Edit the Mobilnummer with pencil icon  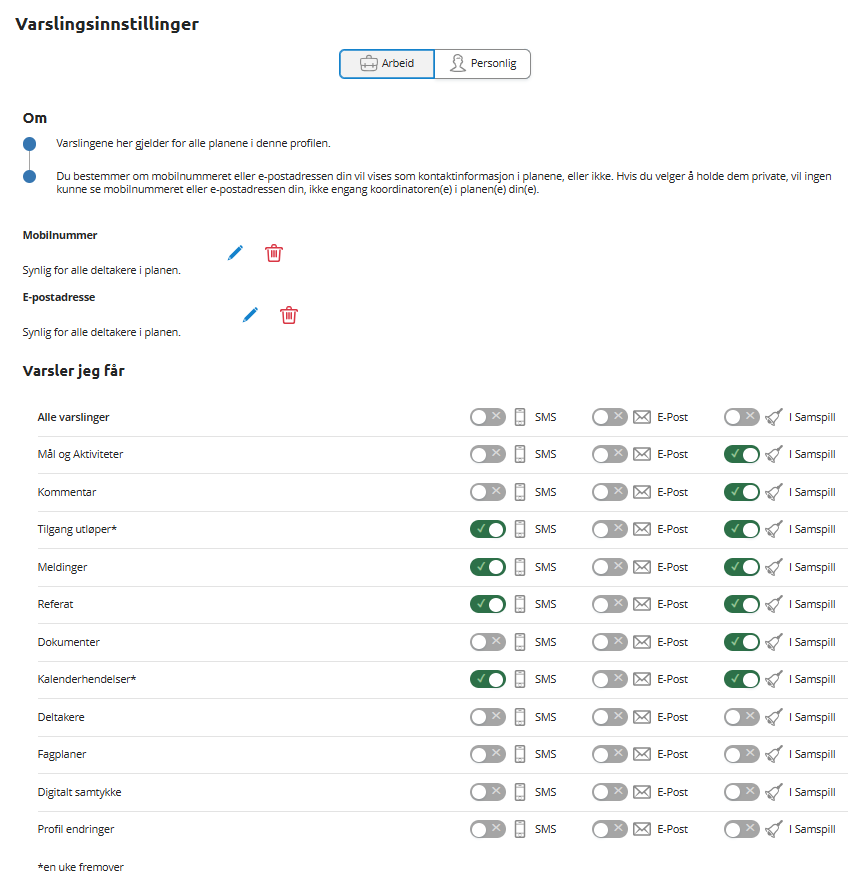(x=236, y=253)
